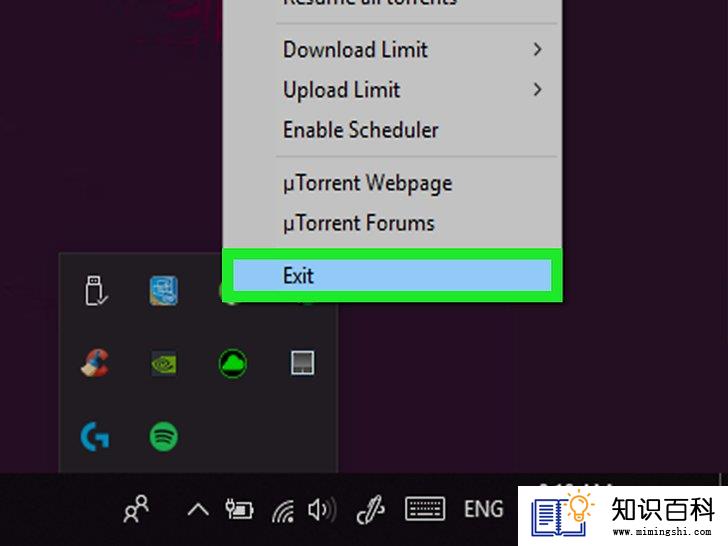The height and width of the screenshot is (546, 728).
Task: Click the battery power icon in taskbar
Action: point(239,509)
